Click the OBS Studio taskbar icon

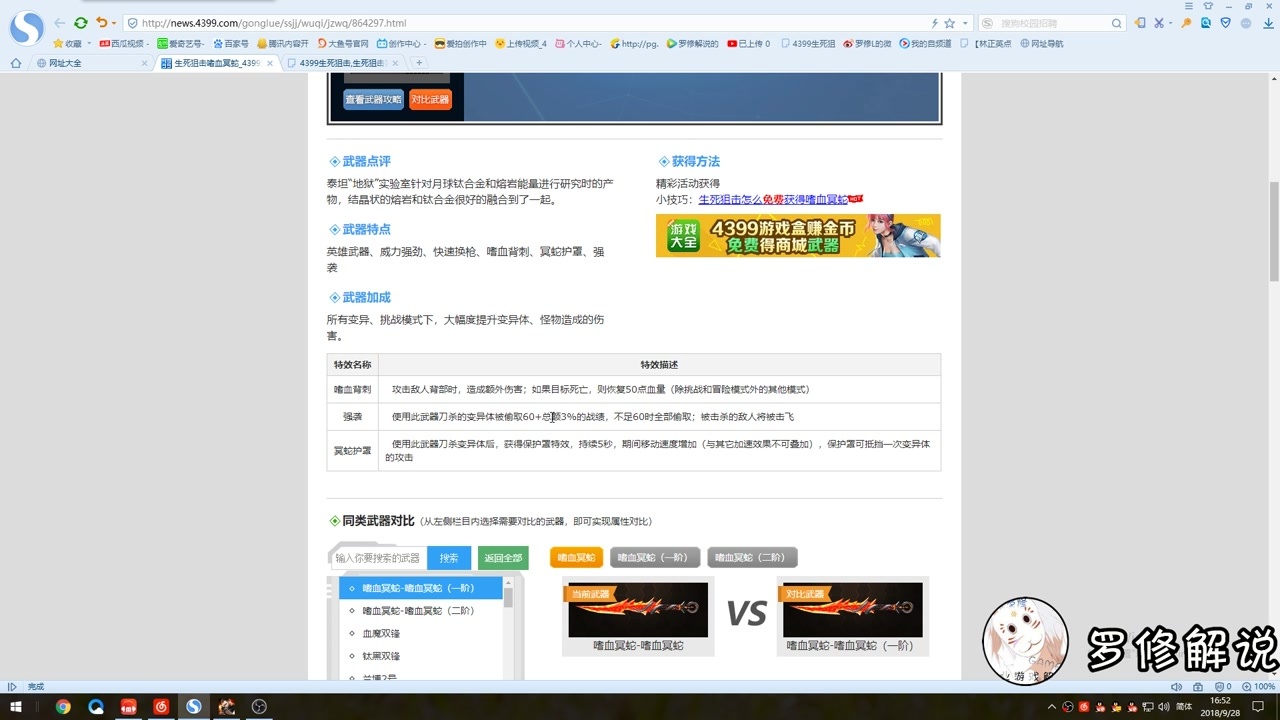point(259,707)
